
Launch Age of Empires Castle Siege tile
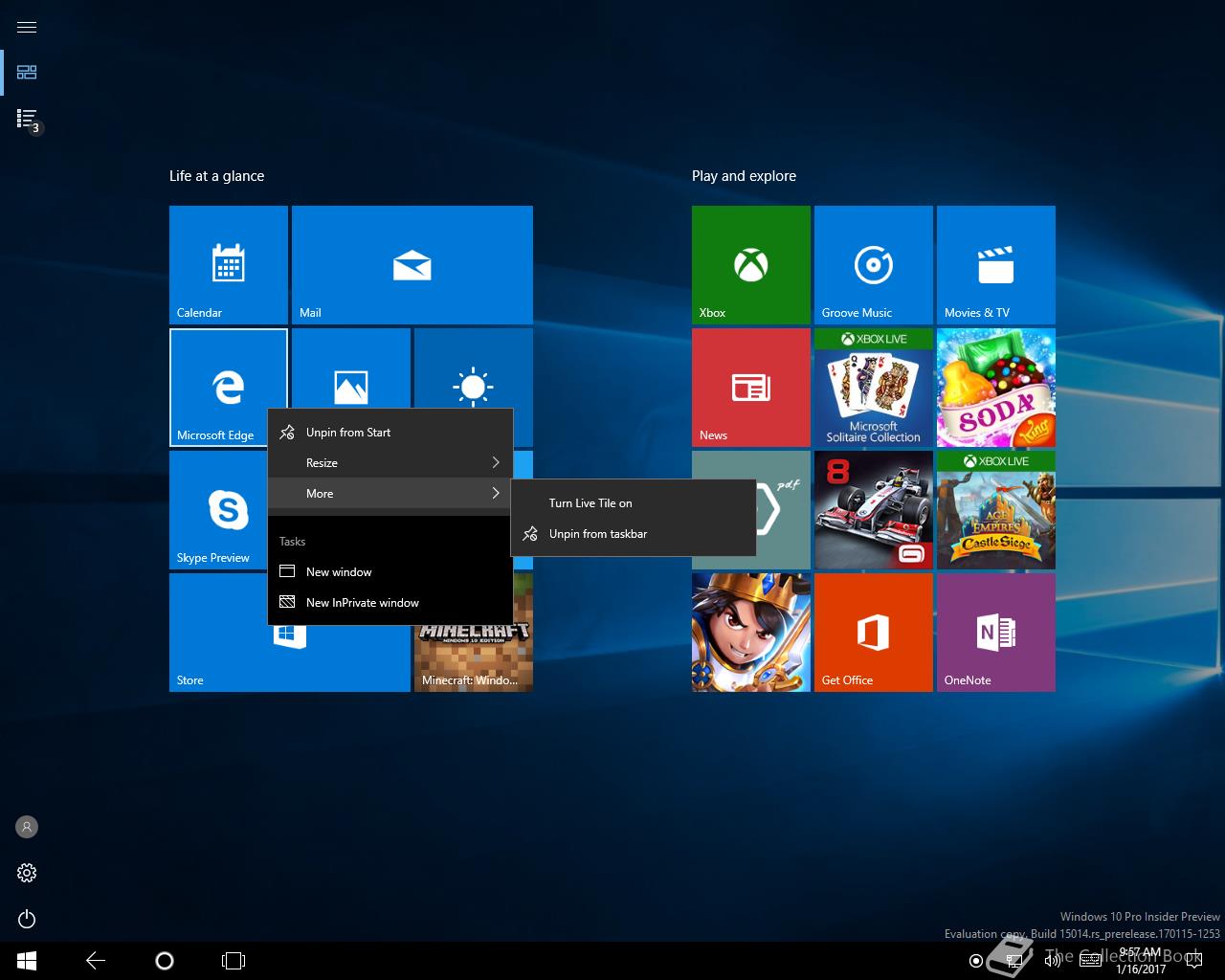click(x=996, y=510)
